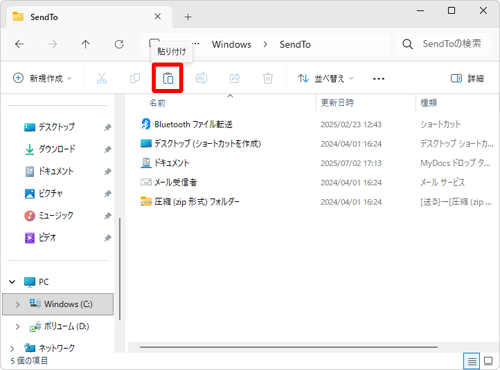This screenshot has height=370, width=500.
Task: Click the search magnifier icon
Action: point(407,44)
